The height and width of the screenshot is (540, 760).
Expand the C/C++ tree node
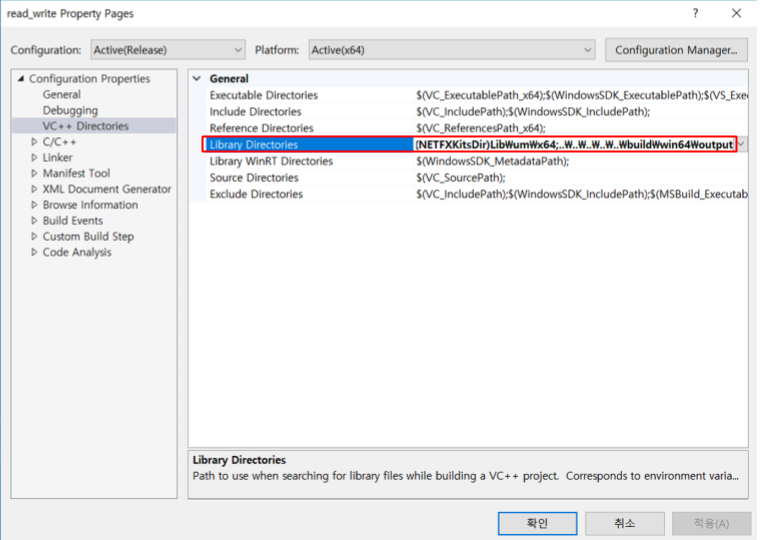click(34, 142)
